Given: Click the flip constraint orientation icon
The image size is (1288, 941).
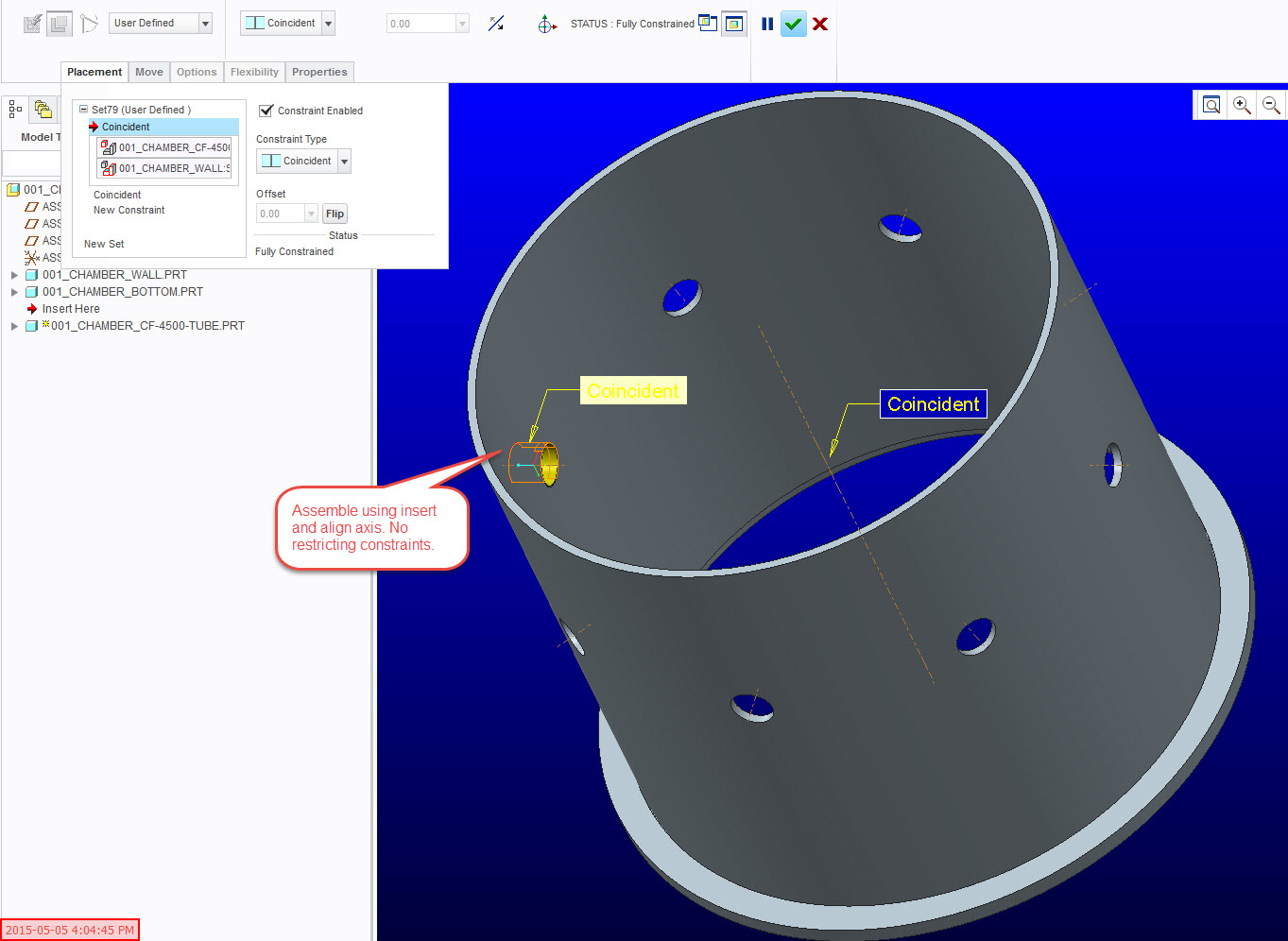Looking at the screenshot, I should click(x=496, y=24).
